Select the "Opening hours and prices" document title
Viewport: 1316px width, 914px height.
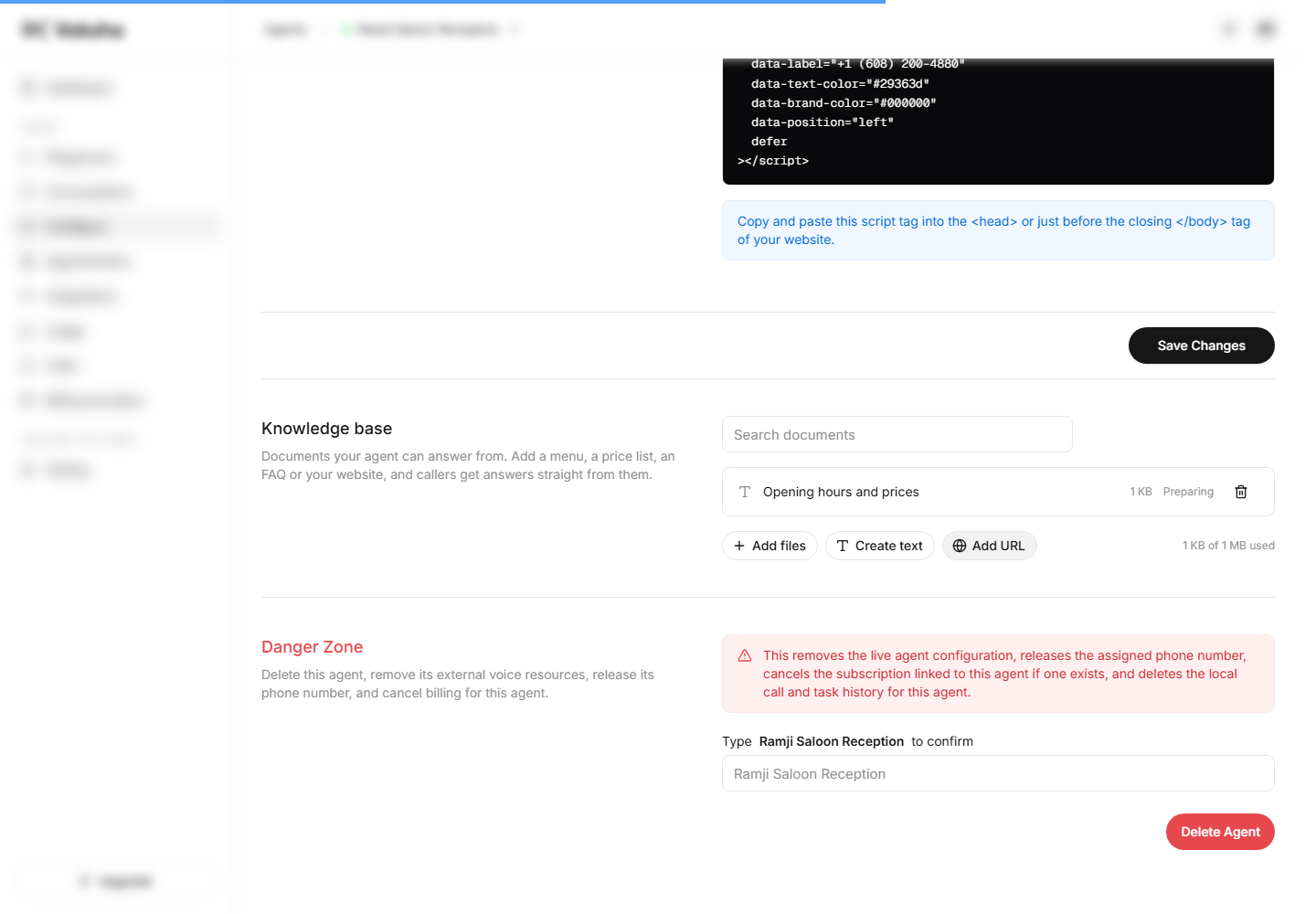click(841, 492)
